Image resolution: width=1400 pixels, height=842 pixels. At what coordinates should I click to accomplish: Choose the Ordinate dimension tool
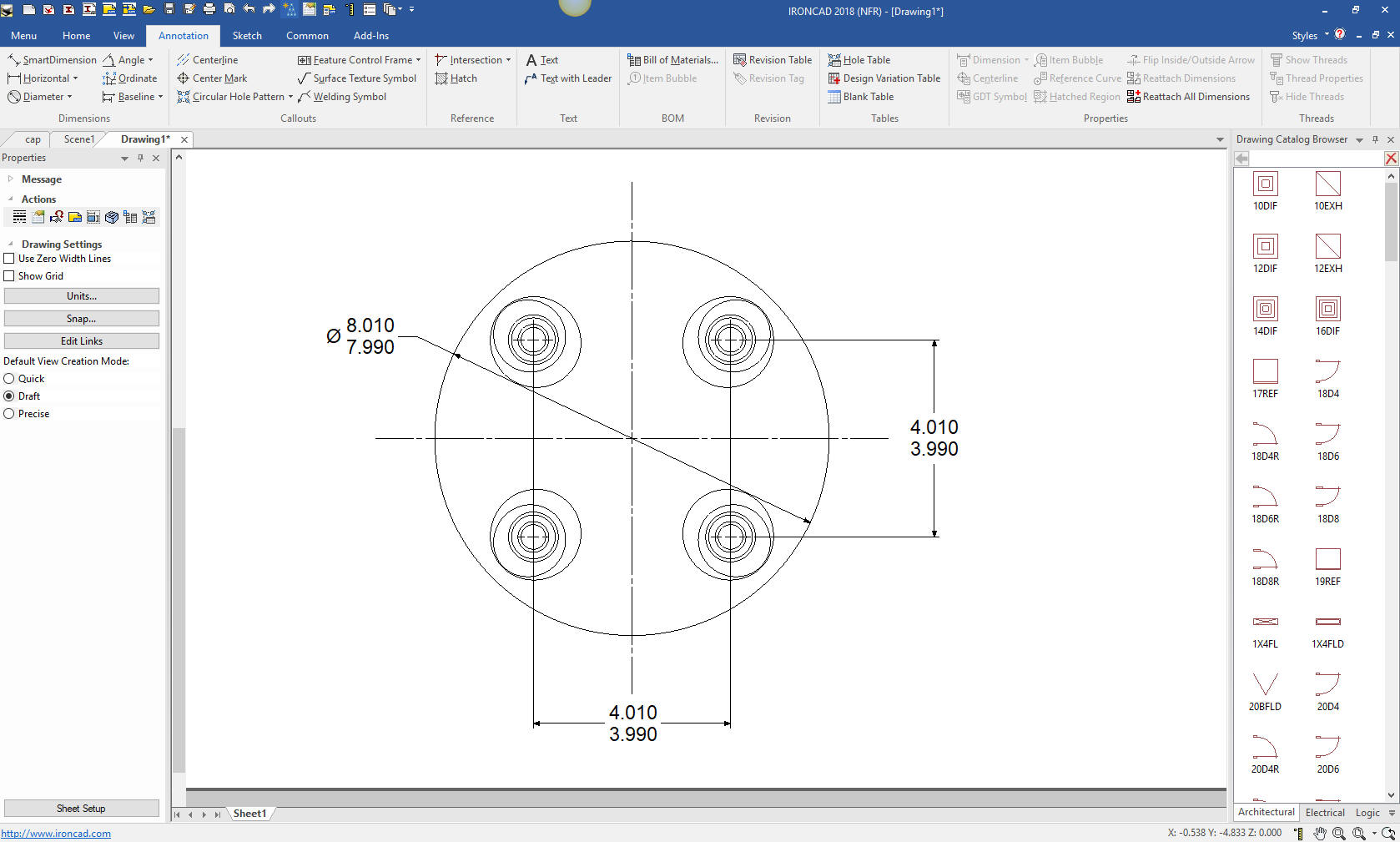click(x=129, y=78)
